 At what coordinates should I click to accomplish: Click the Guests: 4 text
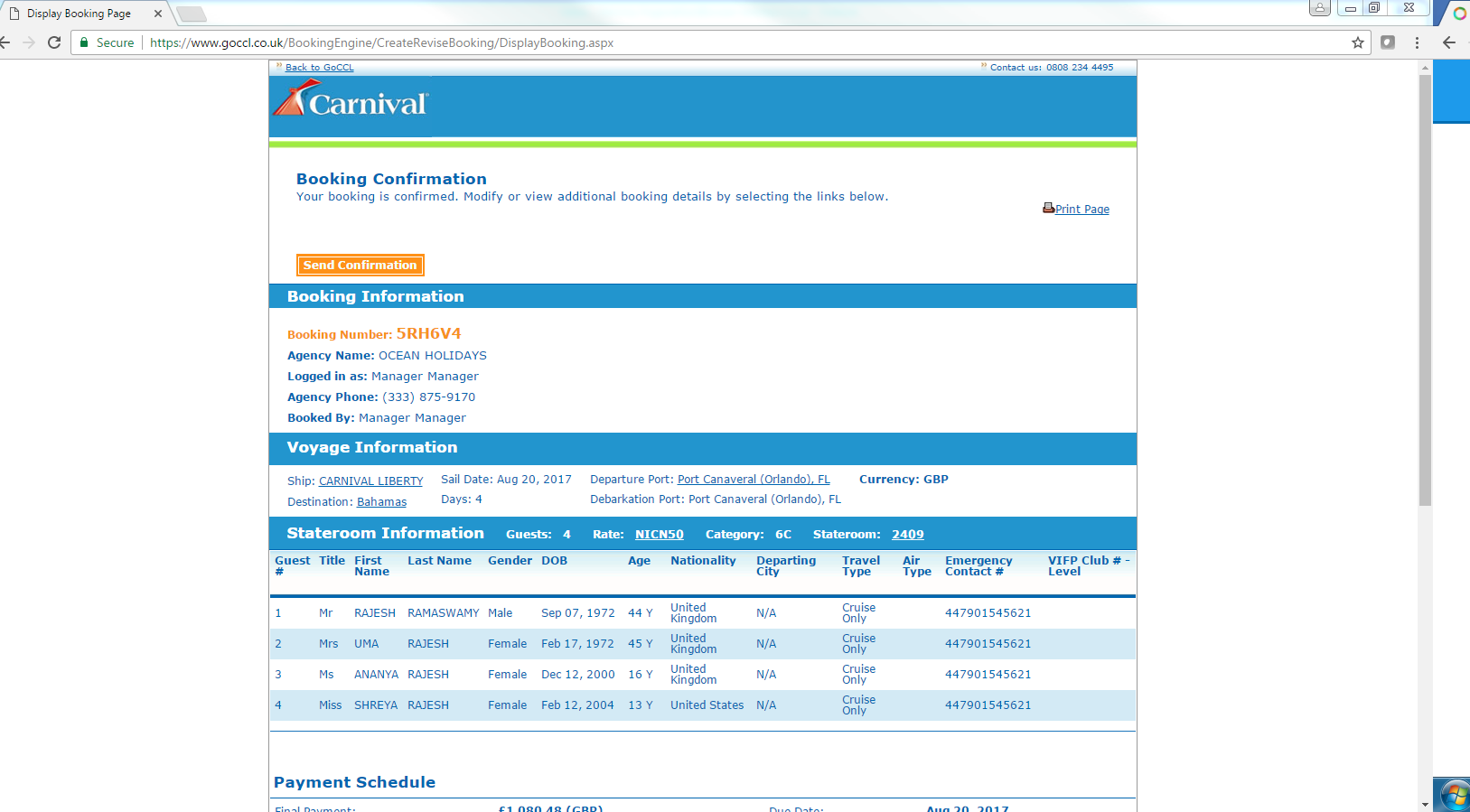(538, 535)
